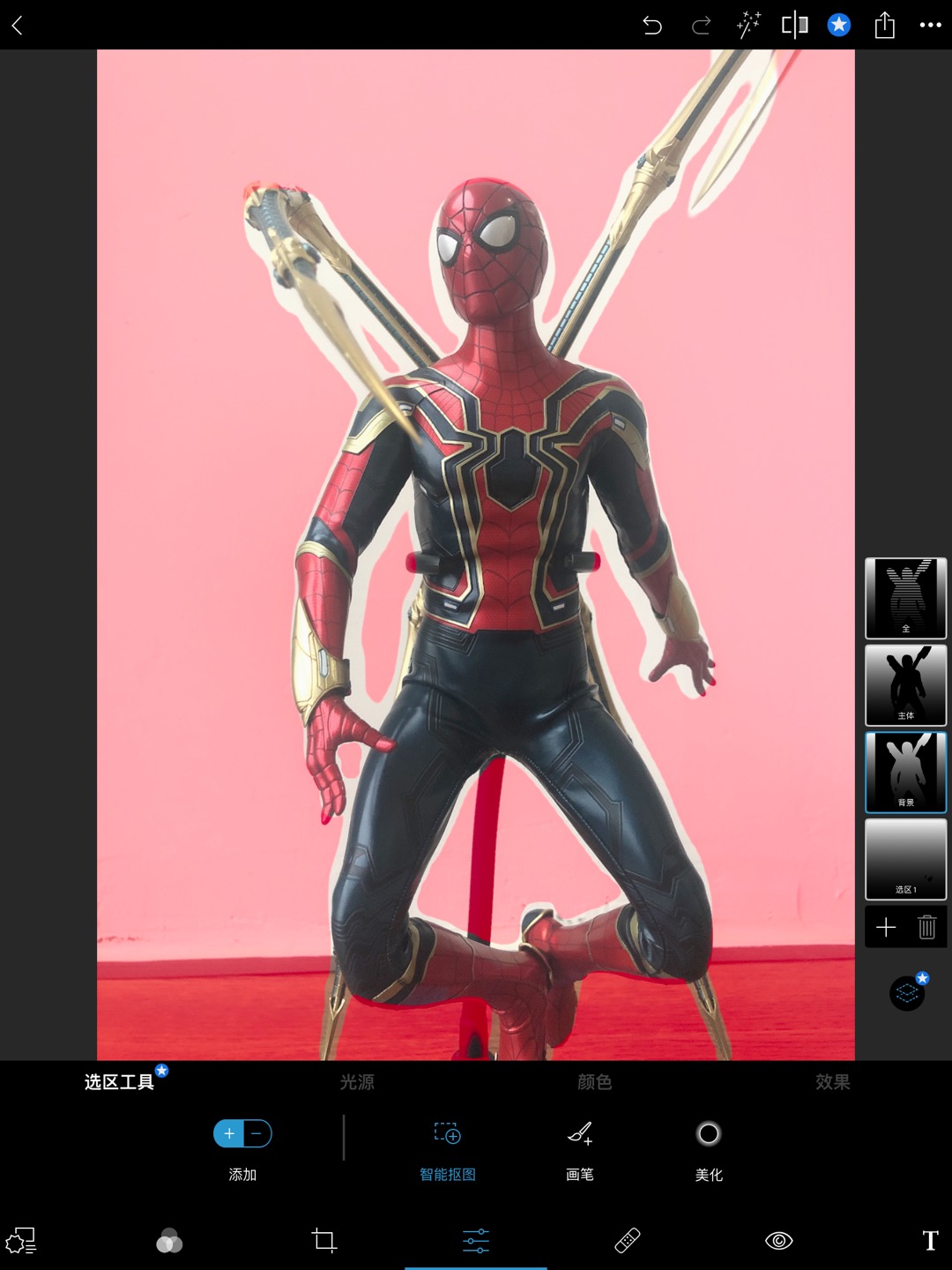The width and height of the screenshot is (952, 1270).
Task: Go back with the top-left arrow
Action: (17, 26)
